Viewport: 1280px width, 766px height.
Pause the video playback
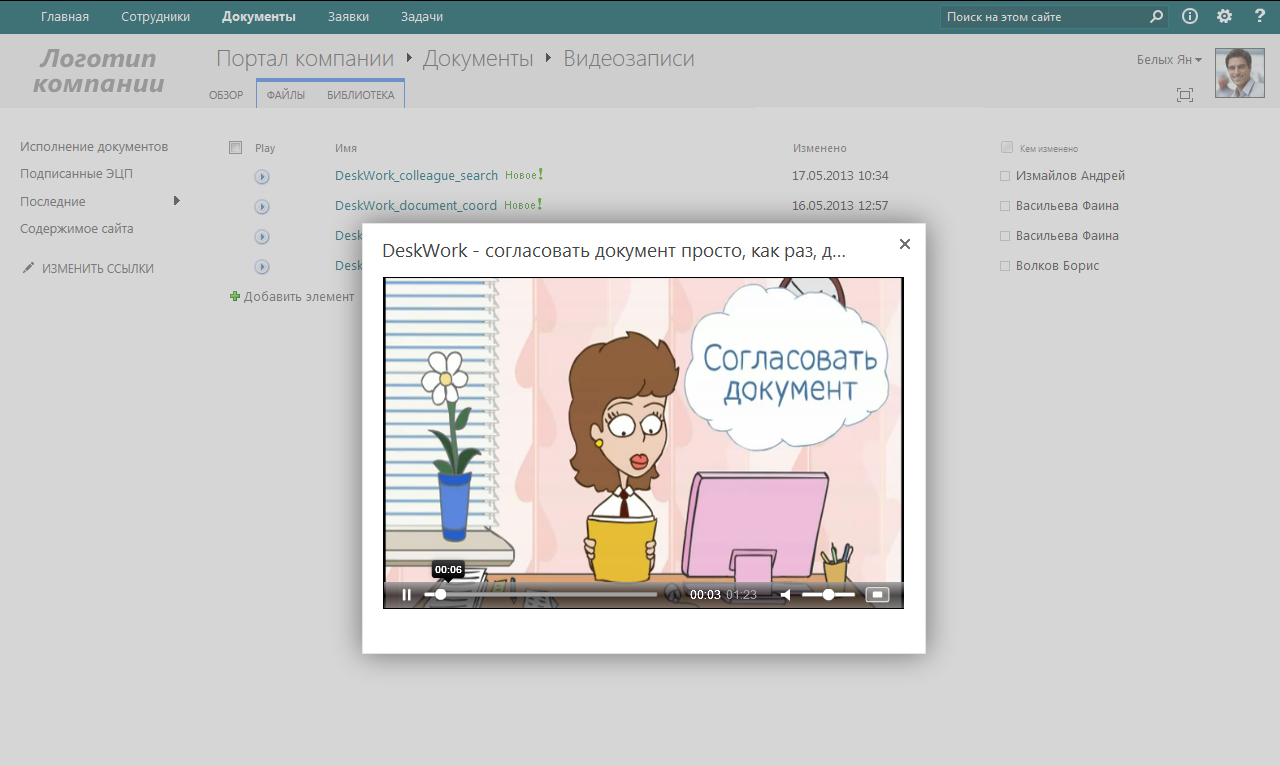pyautogui.click(x=406, y=595)
